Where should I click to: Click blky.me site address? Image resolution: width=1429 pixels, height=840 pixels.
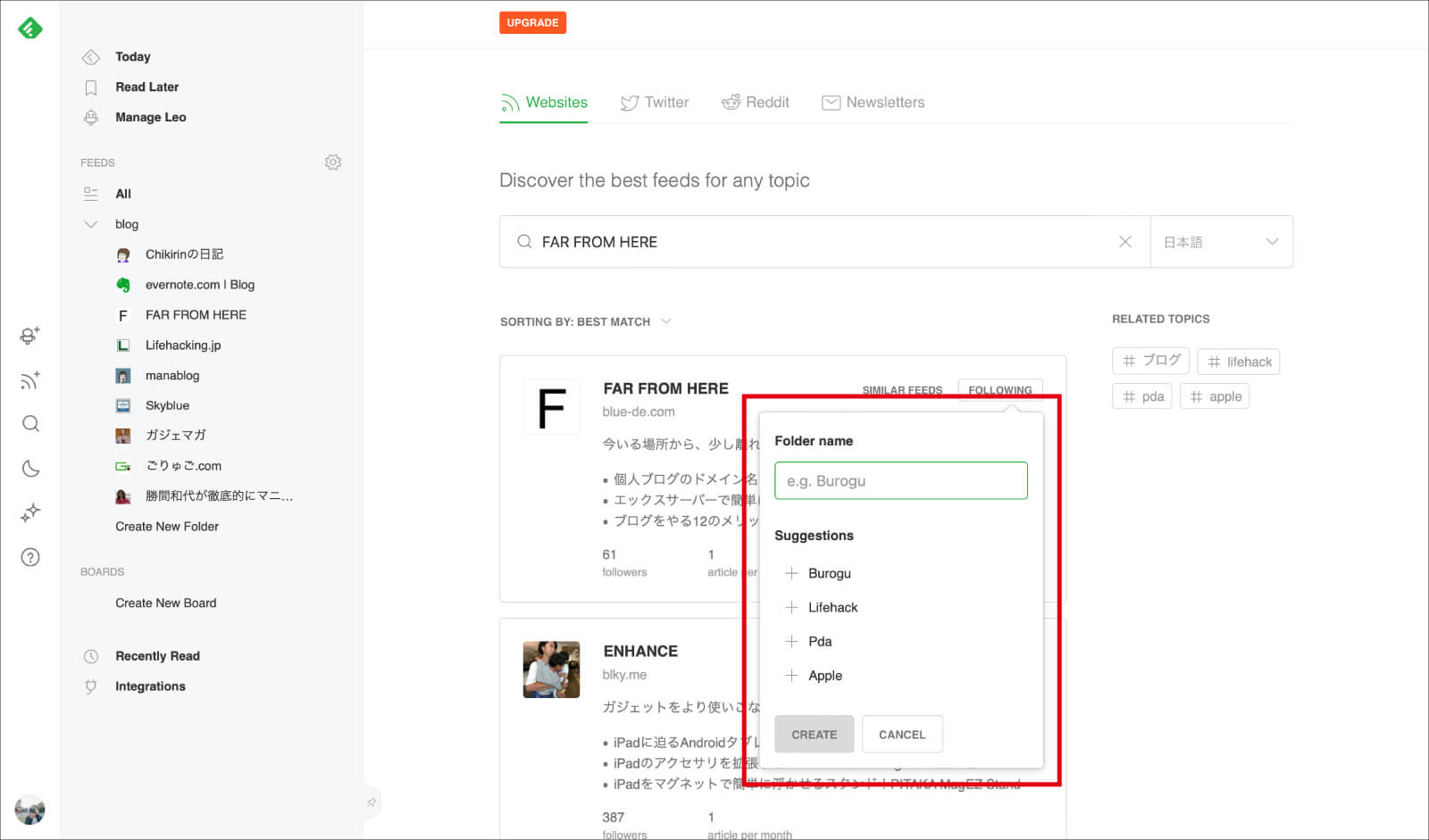click(x=624, y=676)
